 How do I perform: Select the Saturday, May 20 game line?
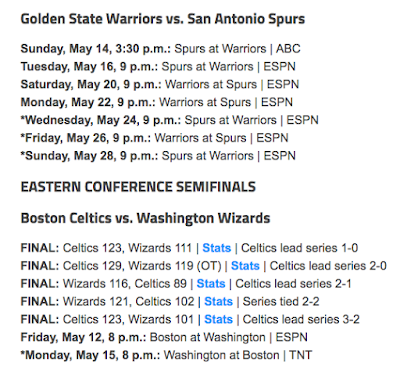pos(160,84)
